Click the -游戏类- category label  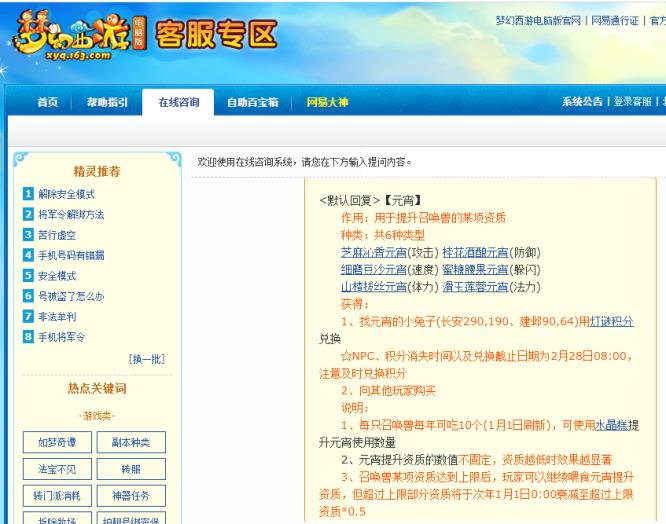coord(97,416)
